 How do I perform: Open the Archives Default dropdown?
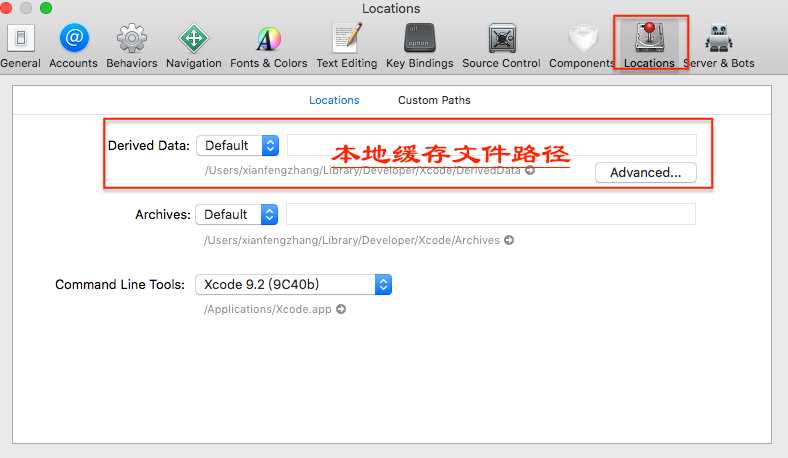pos(237,215)
